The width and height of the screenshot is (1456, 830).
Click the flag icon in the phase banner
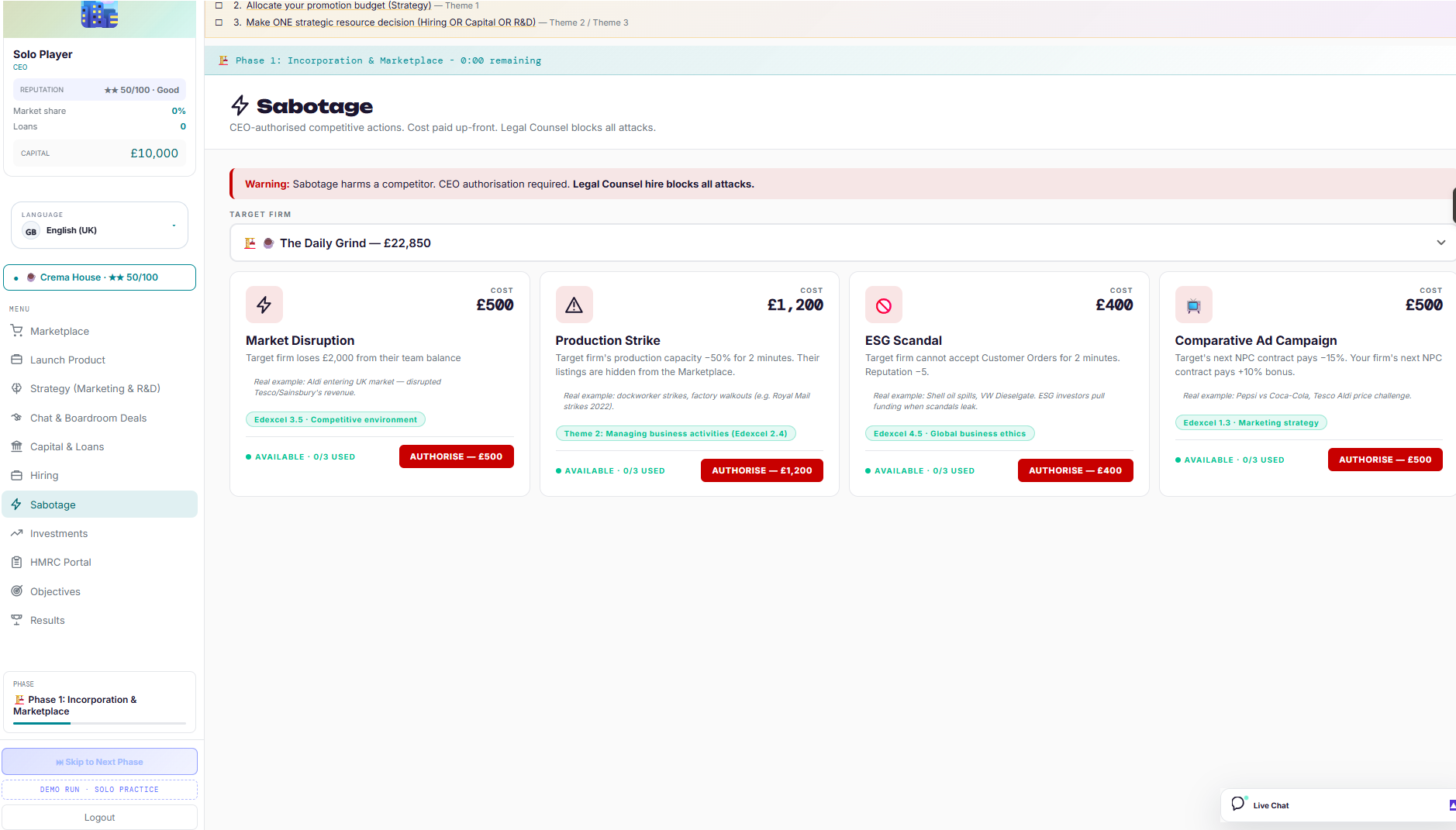223,60
